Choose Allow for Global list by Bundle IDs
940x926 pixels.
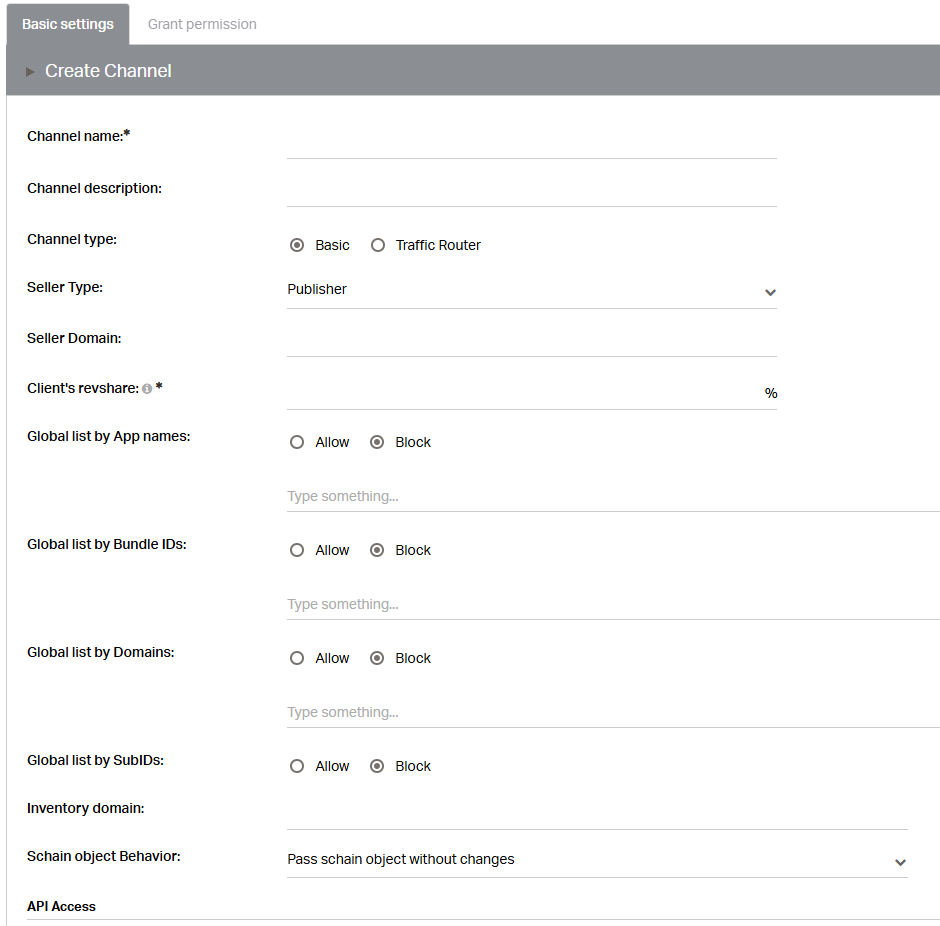(297, 550)
